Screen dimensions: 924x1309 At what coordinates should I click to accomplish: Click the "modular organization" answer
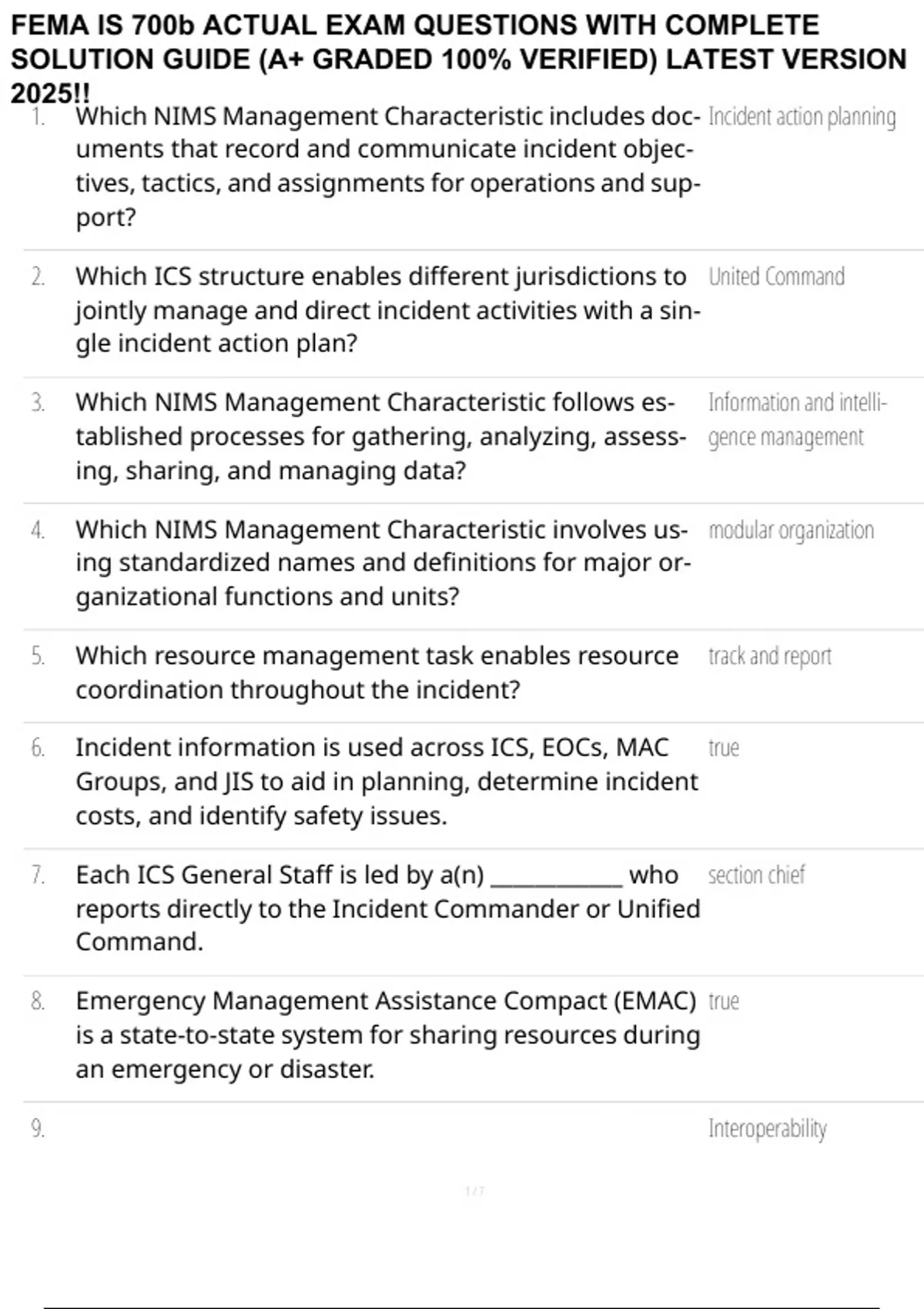791,531
